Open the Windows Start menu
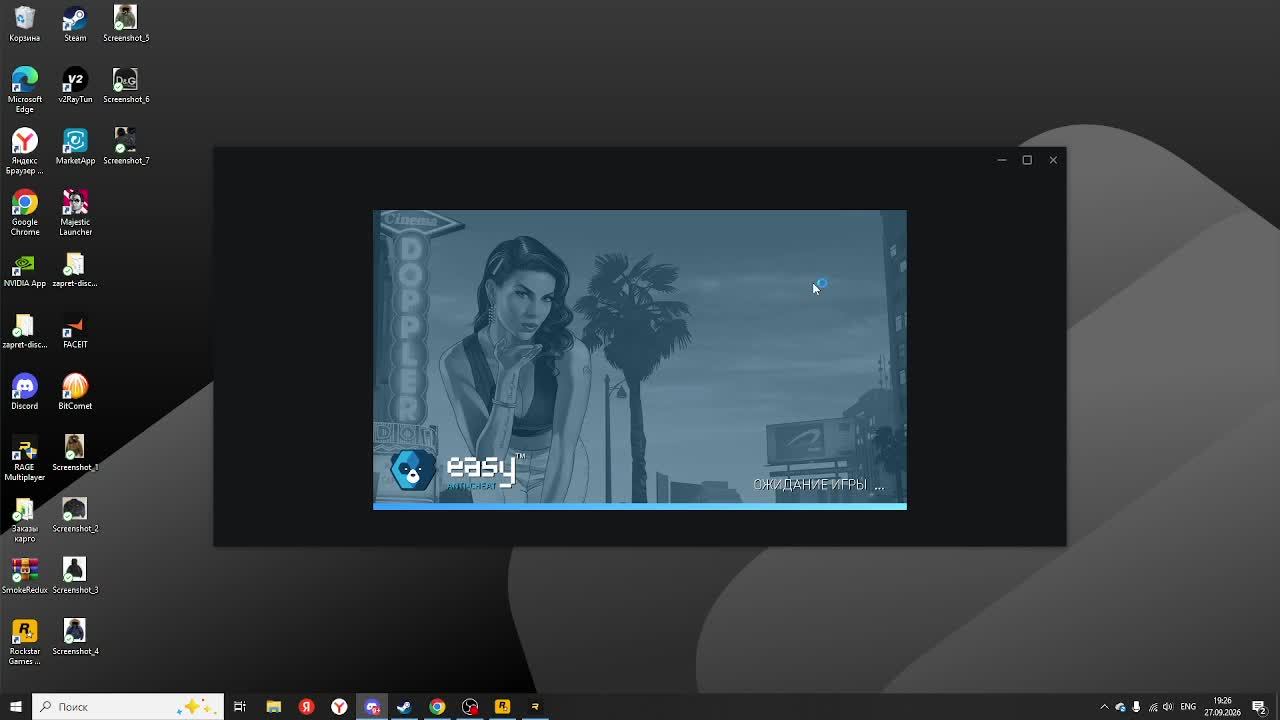Screen dimensions: 1280x720 pyautogui.click(x=15, y=707)
